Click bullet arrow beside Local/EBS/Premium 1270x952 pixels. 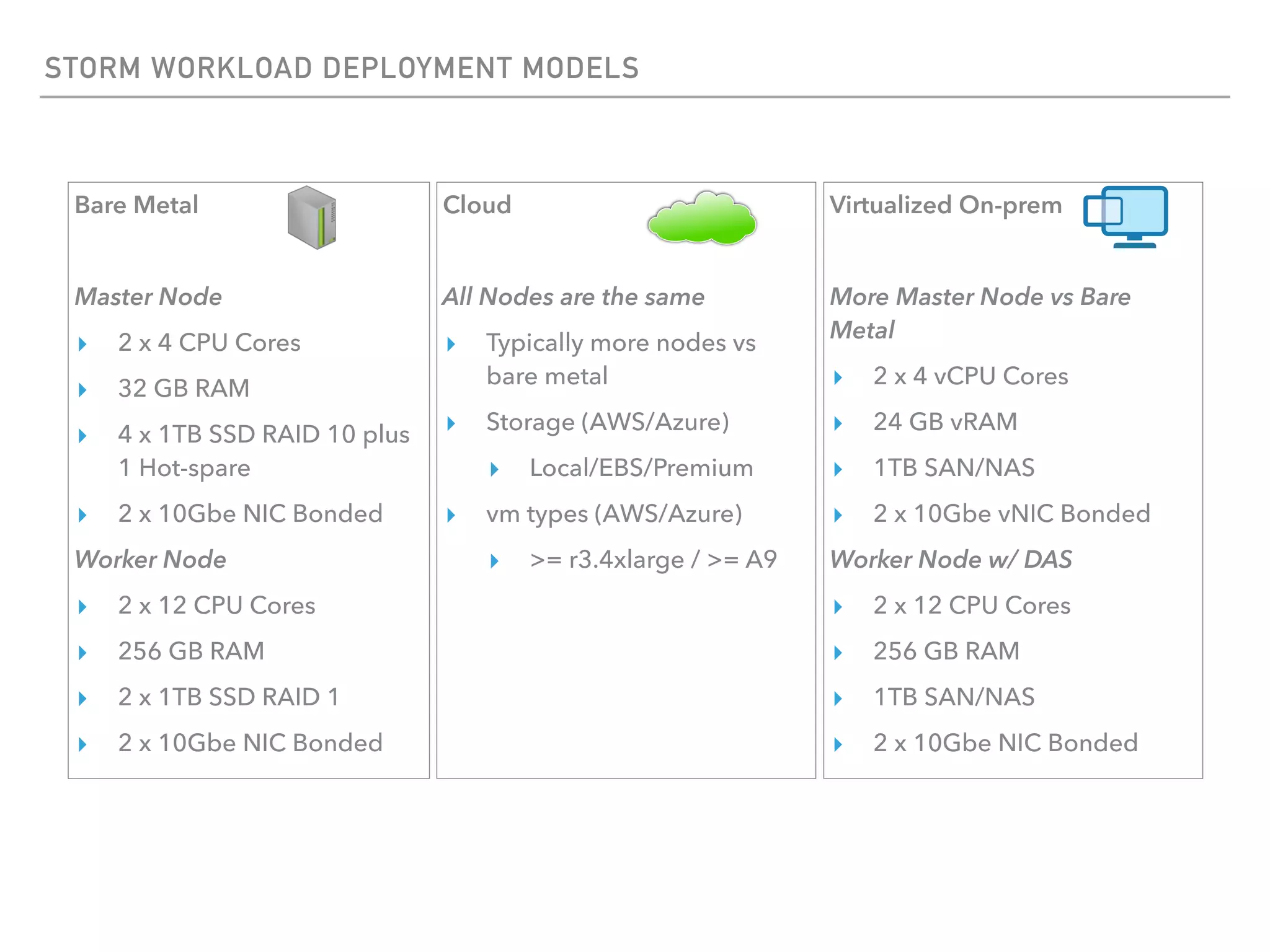494,469
